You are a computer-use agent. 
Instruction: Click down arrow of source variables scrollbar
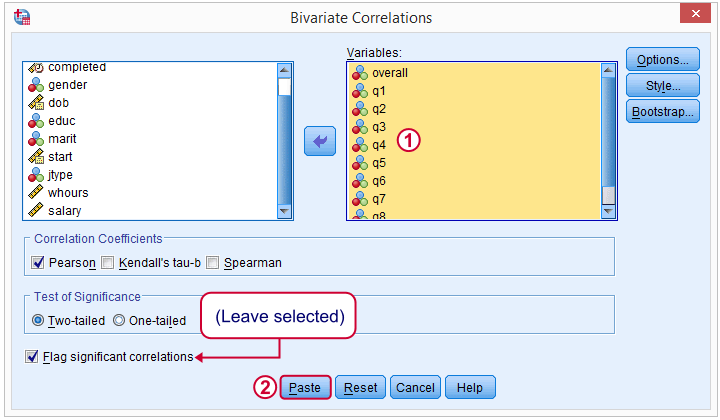click(285, 211)
